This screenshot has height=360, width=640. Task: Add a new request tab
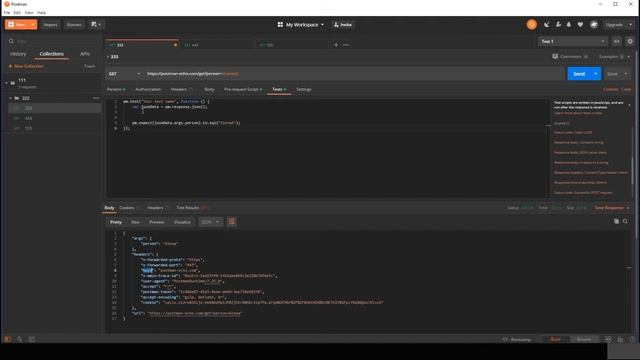pos(336,45)
